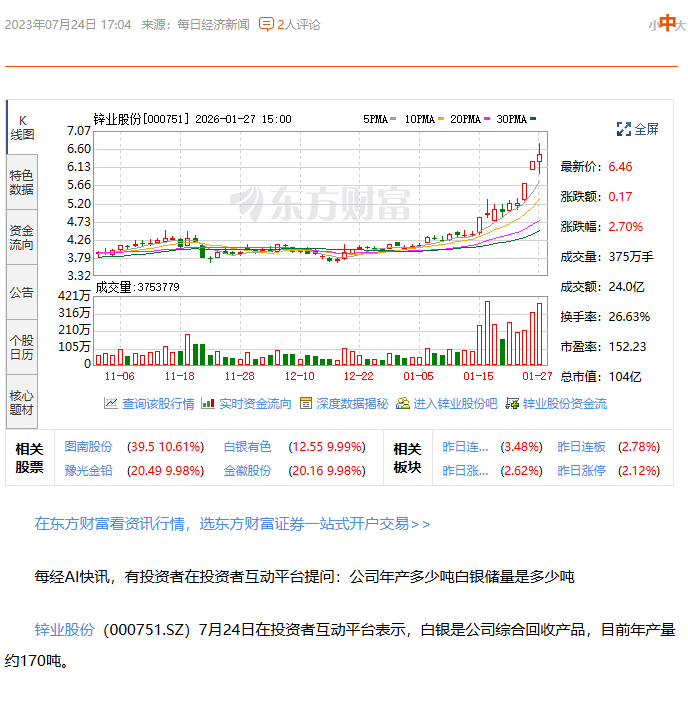The width and height of the screenshot is (688, 721).
Task: Click the 实时资金流向 bar chart icon
Action: click(x=208, y=403)
